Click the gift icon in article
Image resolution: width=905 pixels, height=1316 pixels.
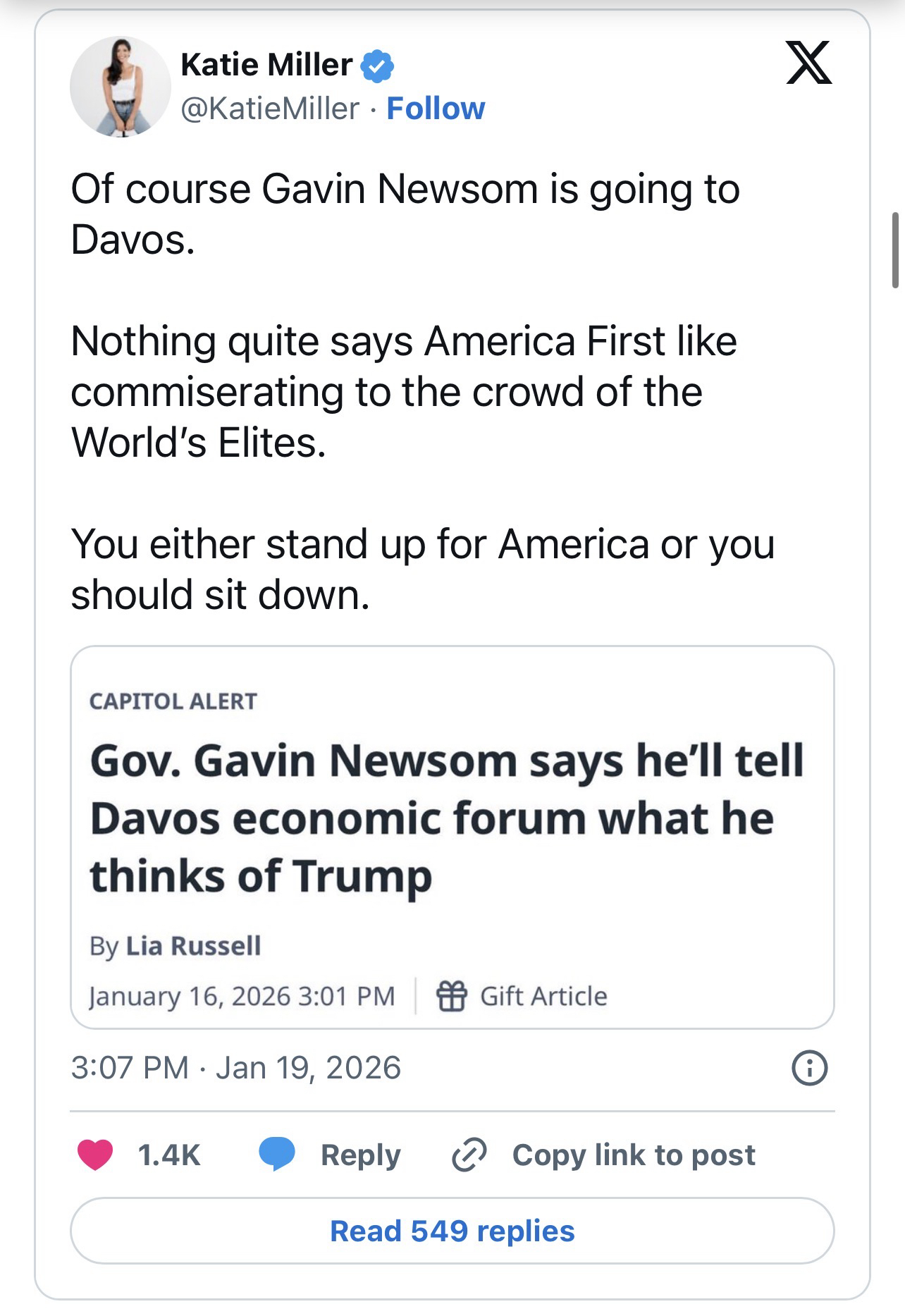tap(451, 996)
